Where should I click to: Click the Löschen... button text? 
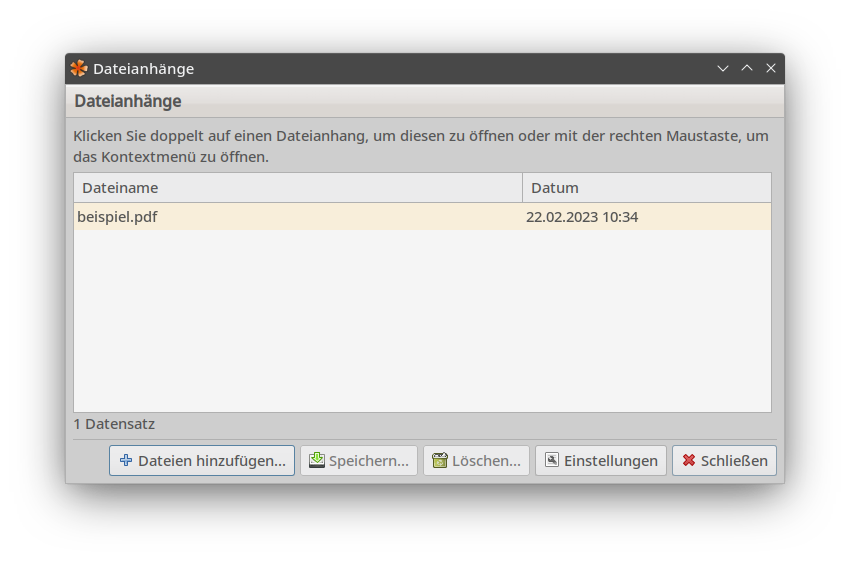(486, 461)
